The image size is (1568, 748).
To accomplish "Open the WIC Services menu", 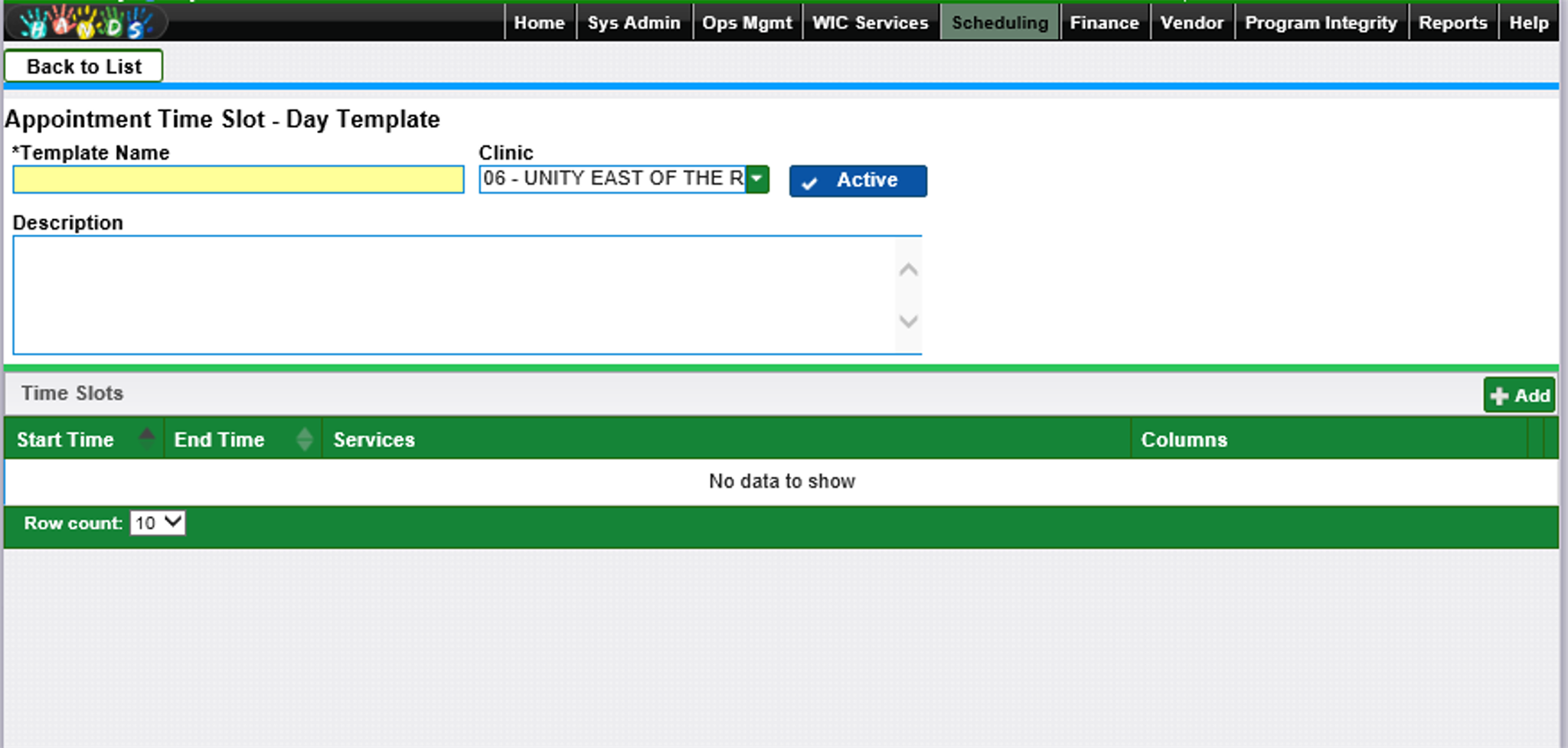I will 870,23.
